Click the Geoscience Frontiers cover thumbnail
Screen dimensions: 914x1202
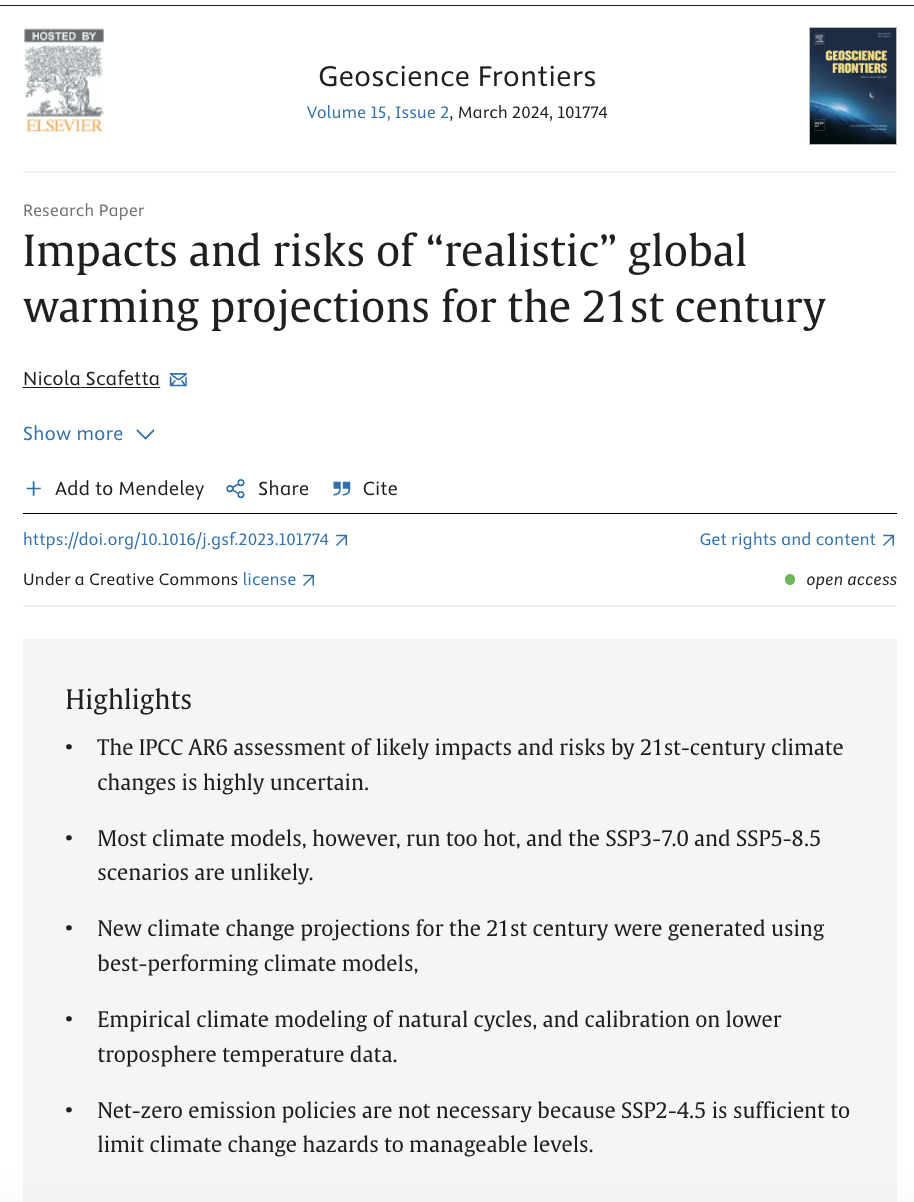point(852,86)
